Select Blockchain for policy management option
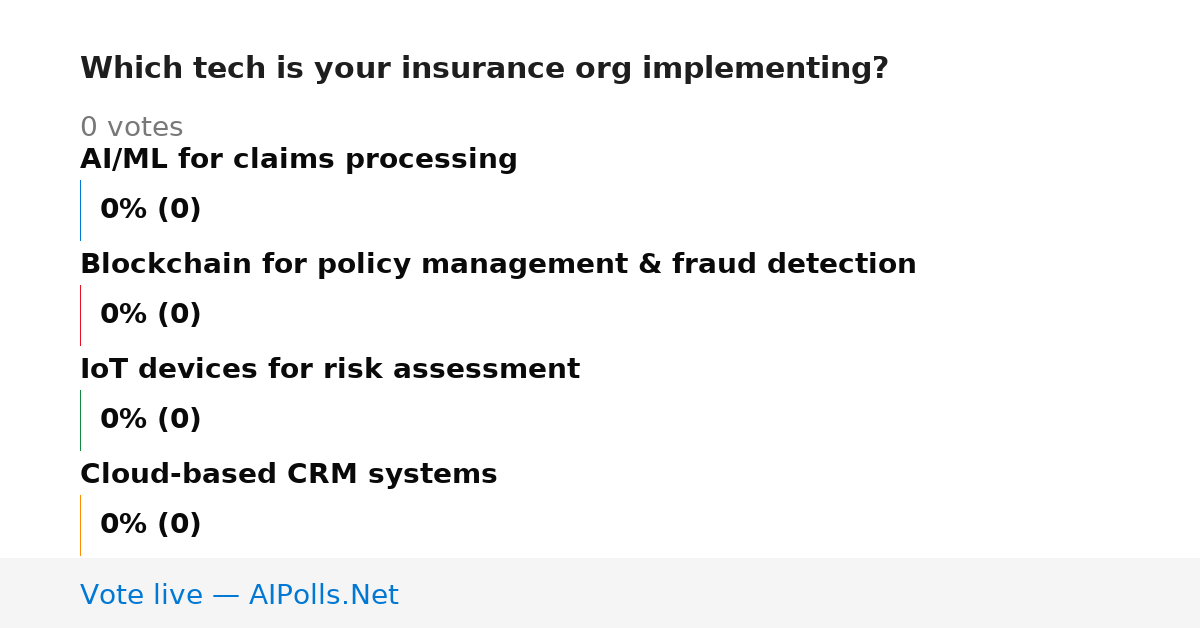Viewport: 1200px width, 628px height. 498,265
